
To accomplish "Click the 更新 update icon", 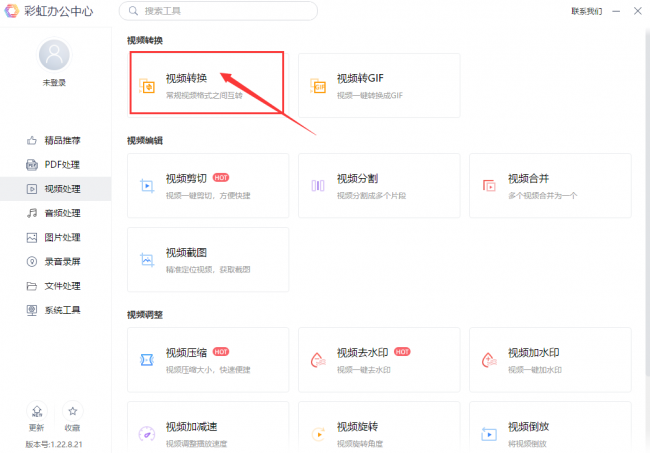I will pyautogui.click(x=37, y=411).
